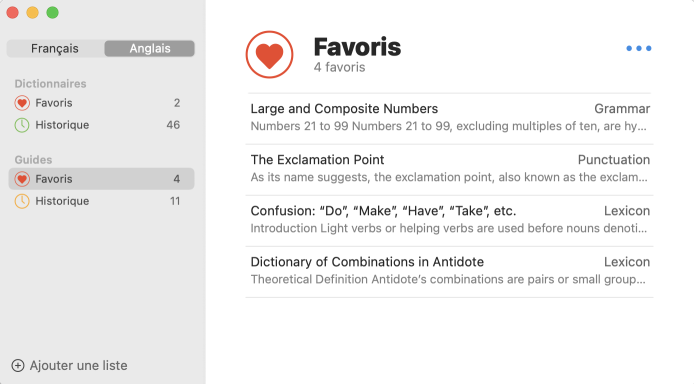Image resolution: width=694 pixels, height=384 pixels.
Task: Click the Guides Favoris heart icon
Action: [22, 179]
